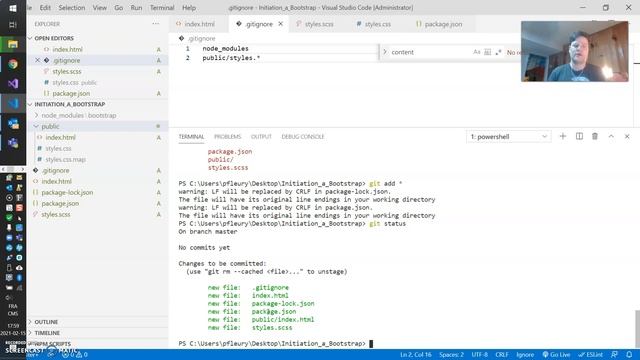Open the Edit menu
The image size is (640, 360).
click(x=45, y=8)
